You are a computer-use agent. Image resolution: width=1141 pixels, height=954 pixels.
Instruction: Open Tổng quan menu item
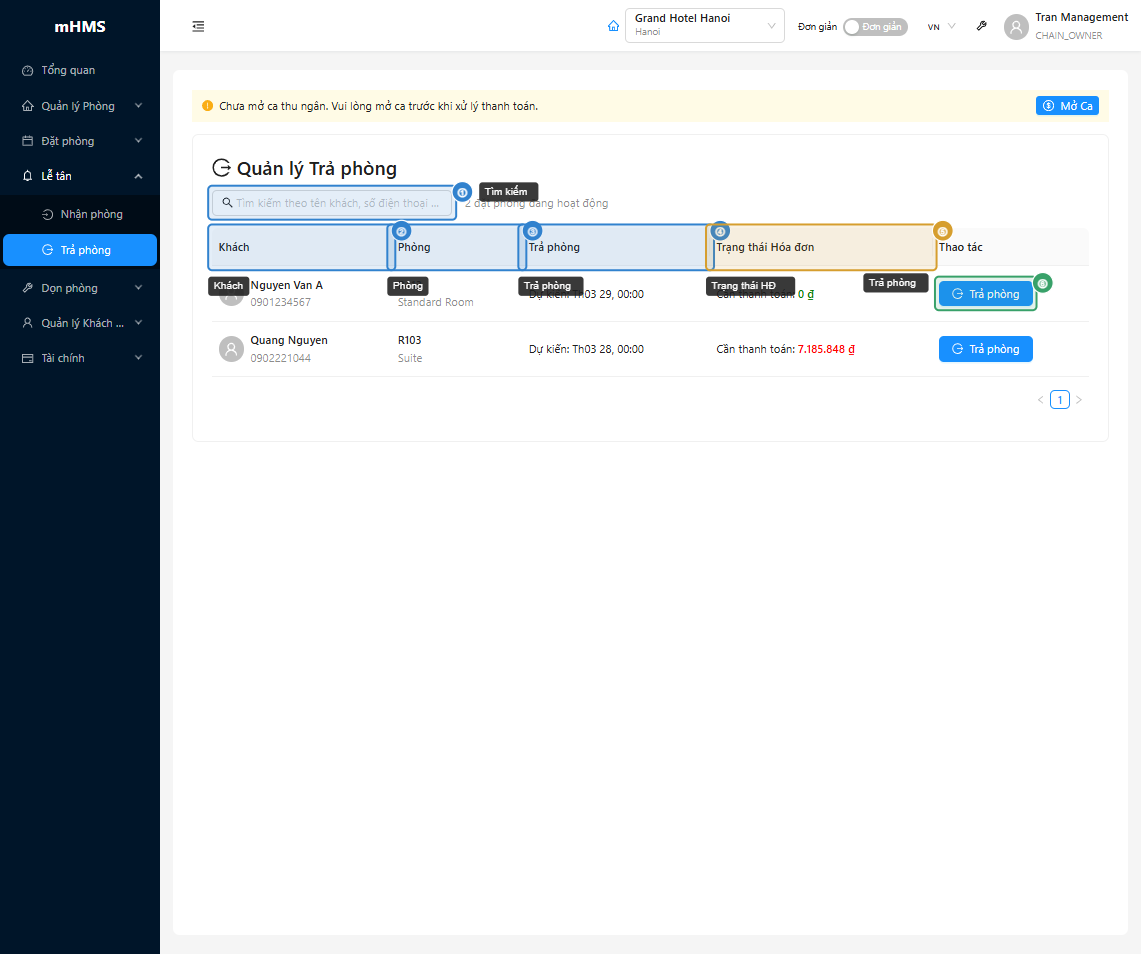80,71
